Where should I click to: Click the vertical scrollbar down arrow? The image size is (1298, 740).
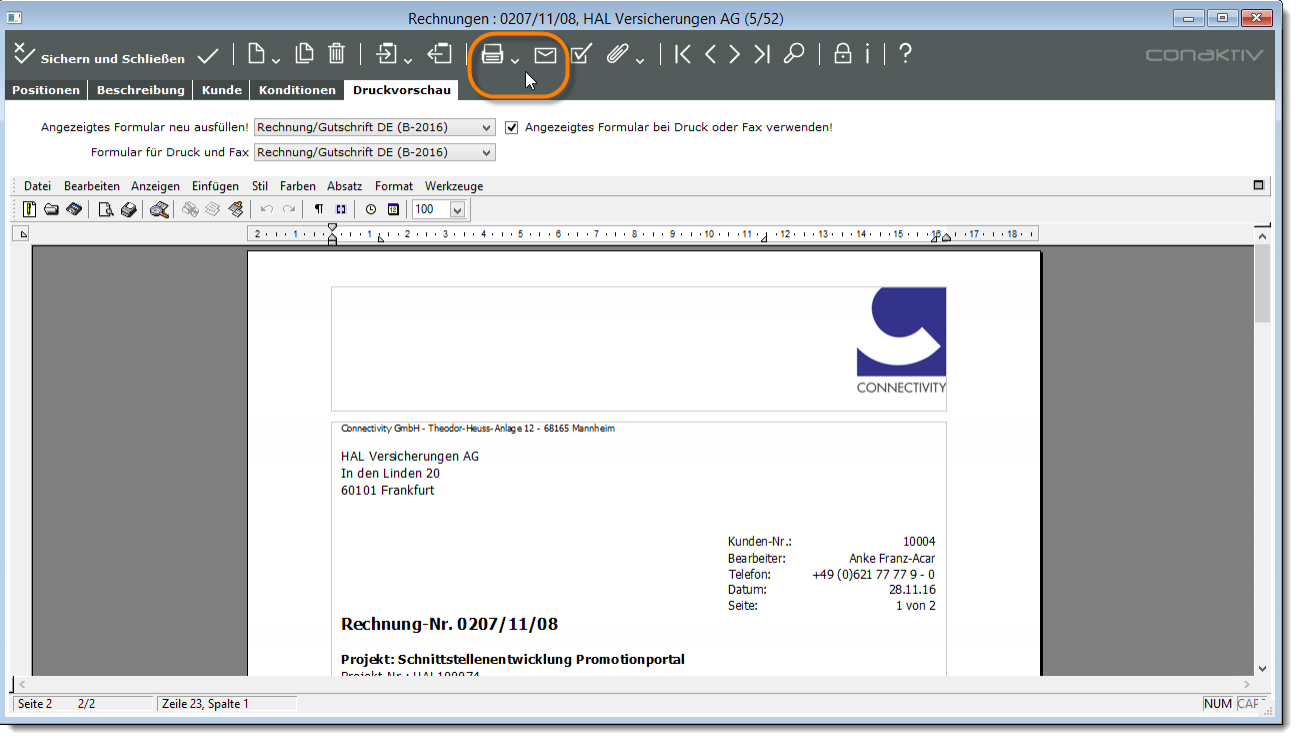coord(1262,668)
